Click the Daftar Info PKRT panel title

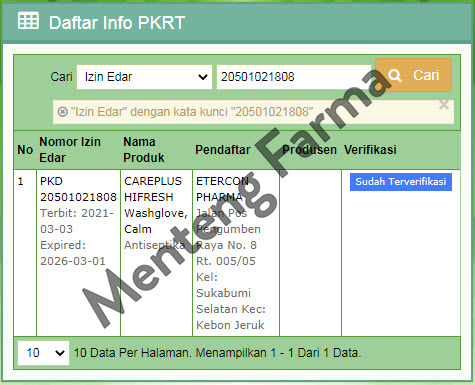(117, 23)
